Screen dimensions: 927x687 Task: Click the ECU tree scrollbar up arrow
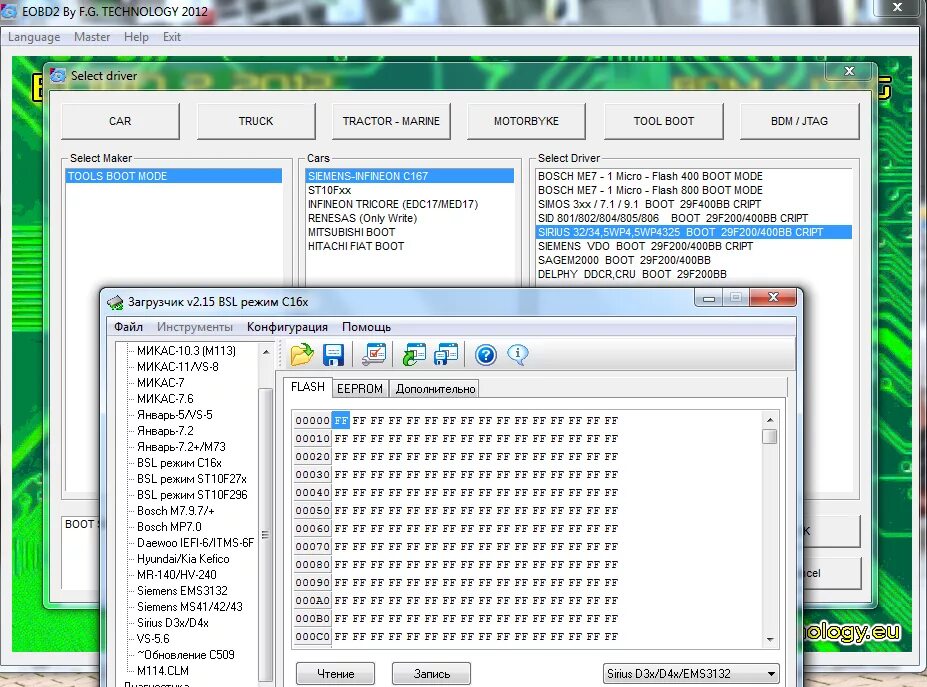[x=266, y=352]
